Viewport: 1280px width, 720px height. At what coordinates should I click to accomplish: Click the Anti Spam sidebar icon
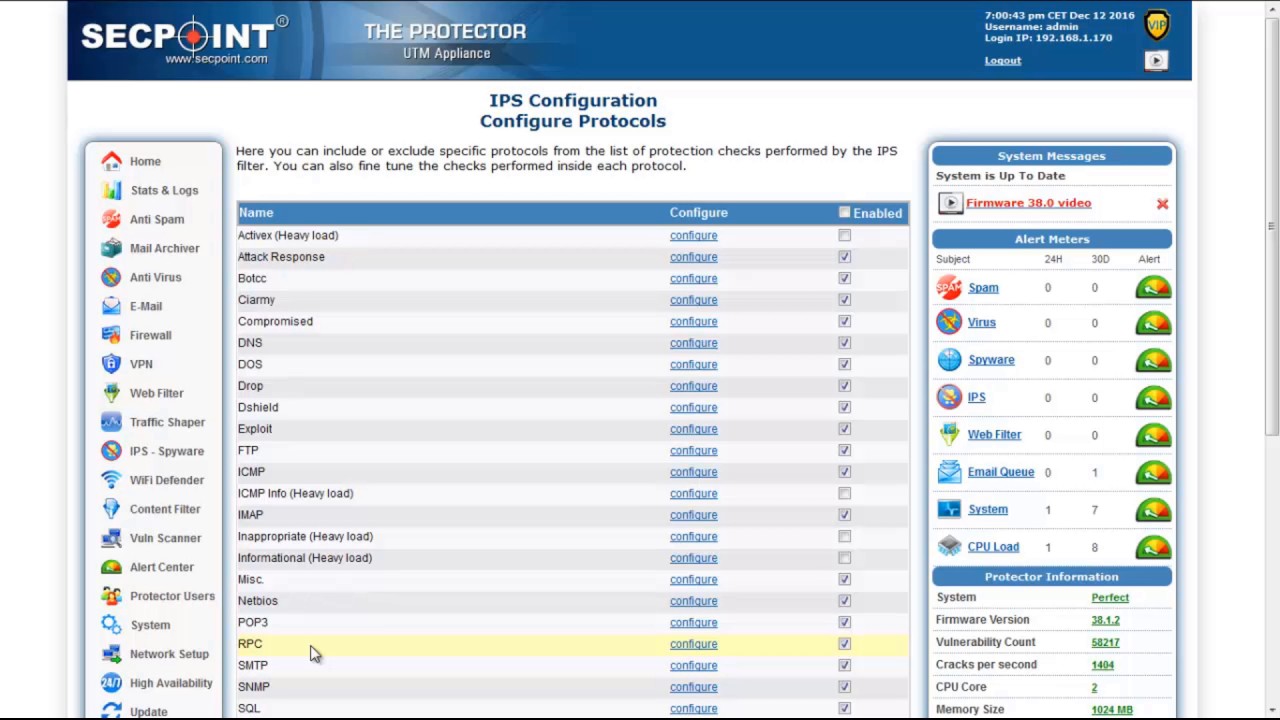111,219
